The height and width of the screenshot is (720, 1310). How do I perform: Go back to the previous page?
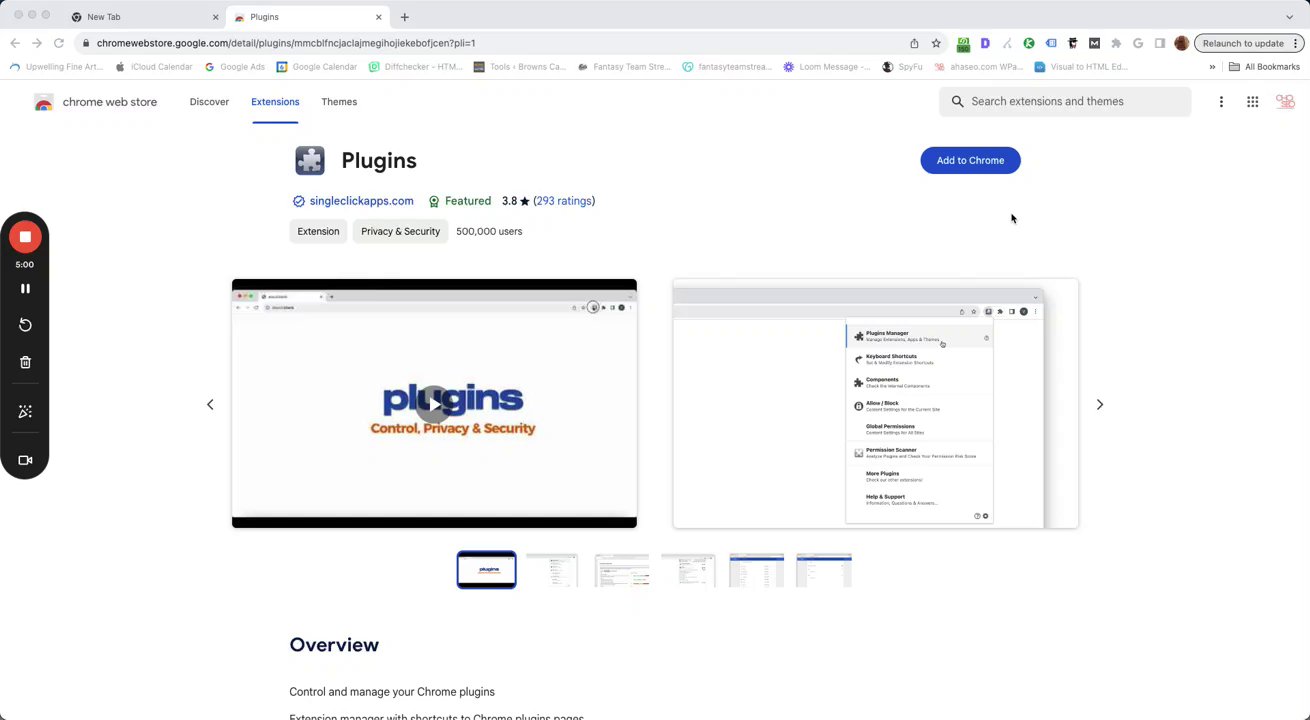click(14, 43)
